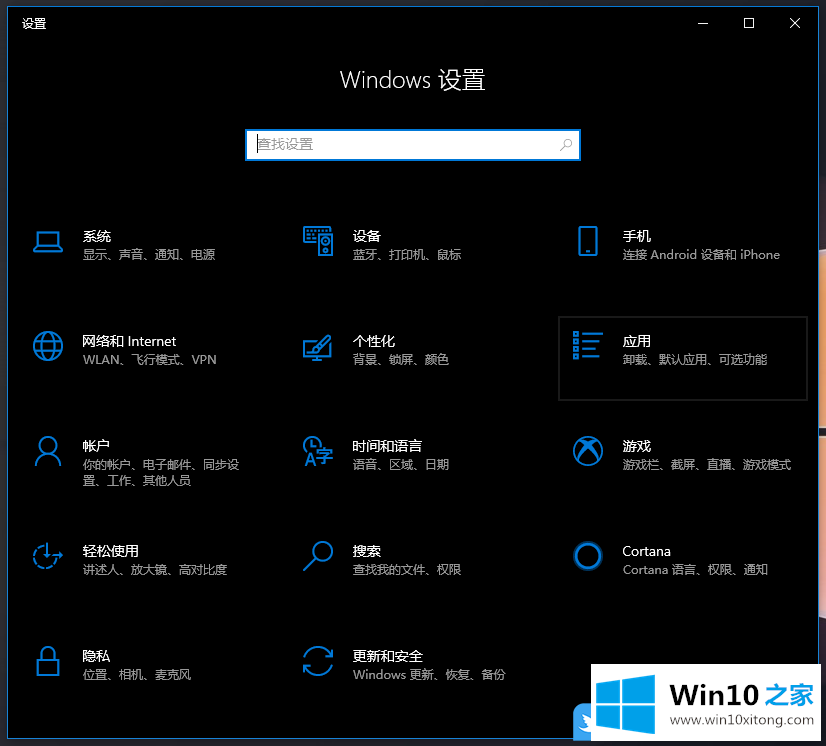Maximize the 设置 window
Screen dimensions: 826x746
tap(749, 23)
